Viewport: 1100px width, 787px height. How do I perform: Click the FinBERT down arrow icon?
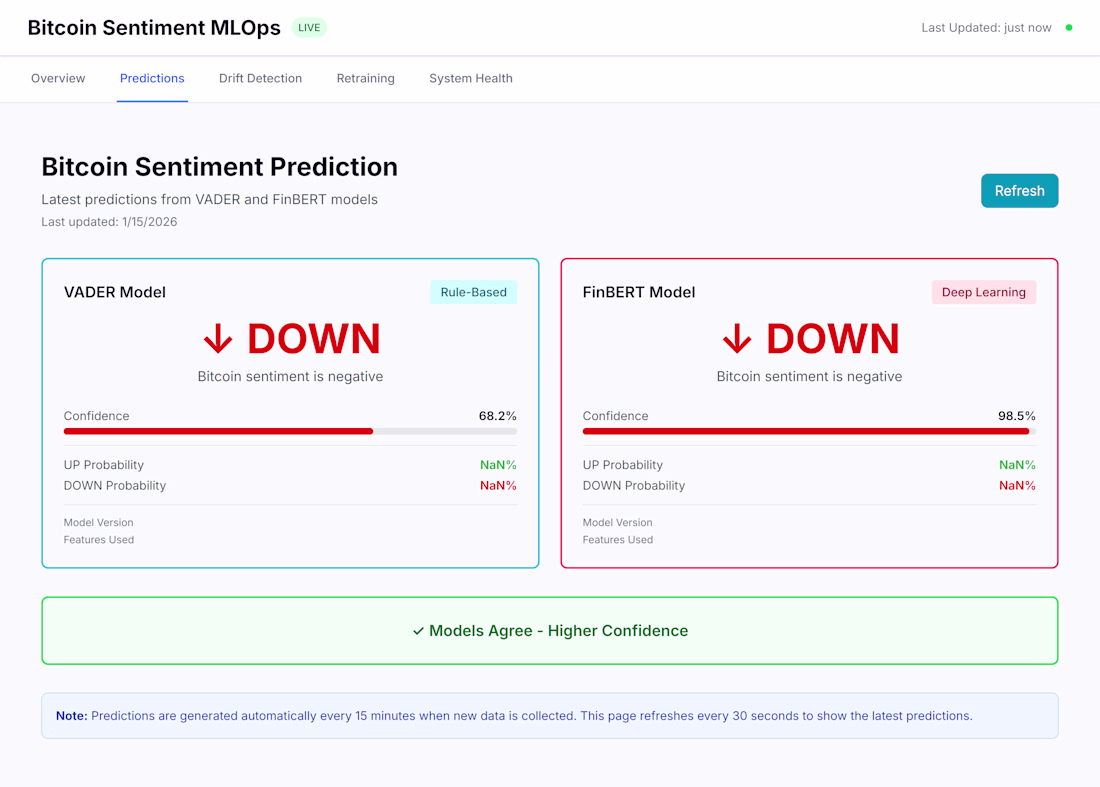pos(737,340)
